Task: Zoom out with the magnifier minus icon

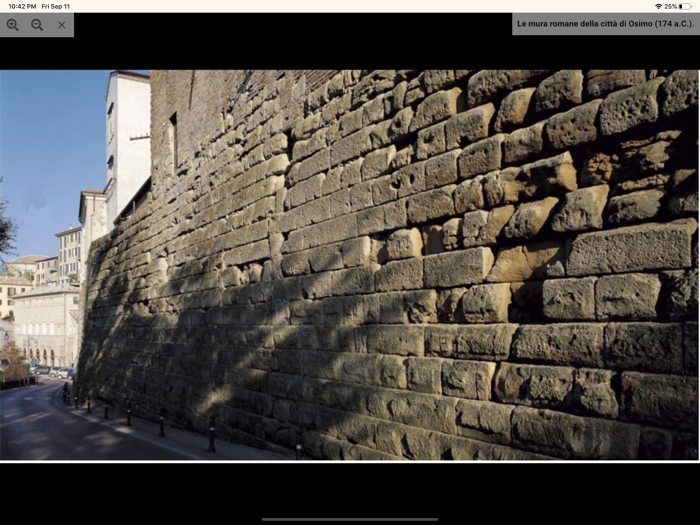Action: click(x=37, y=25)
